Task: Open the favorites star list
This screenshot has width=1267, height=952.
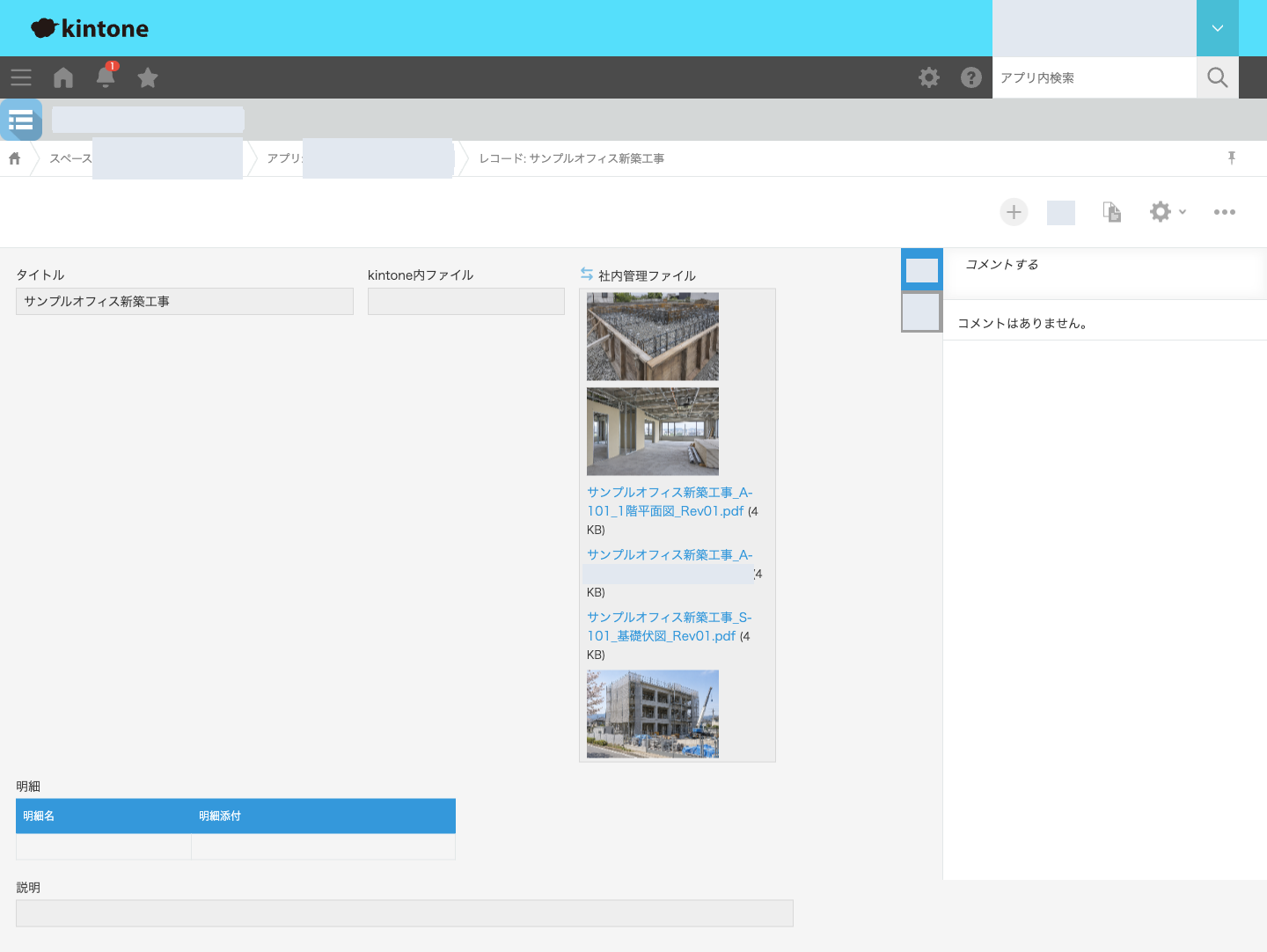Action: point(148,77)
